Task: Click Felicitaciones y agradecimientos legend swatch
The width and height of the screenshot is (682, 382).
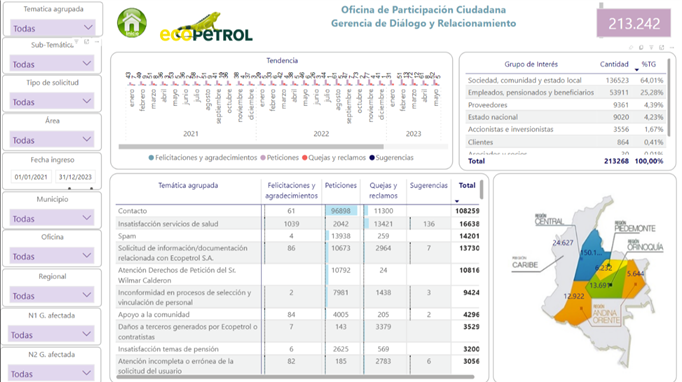Action: pyautogui.click(x=151, y=157)
